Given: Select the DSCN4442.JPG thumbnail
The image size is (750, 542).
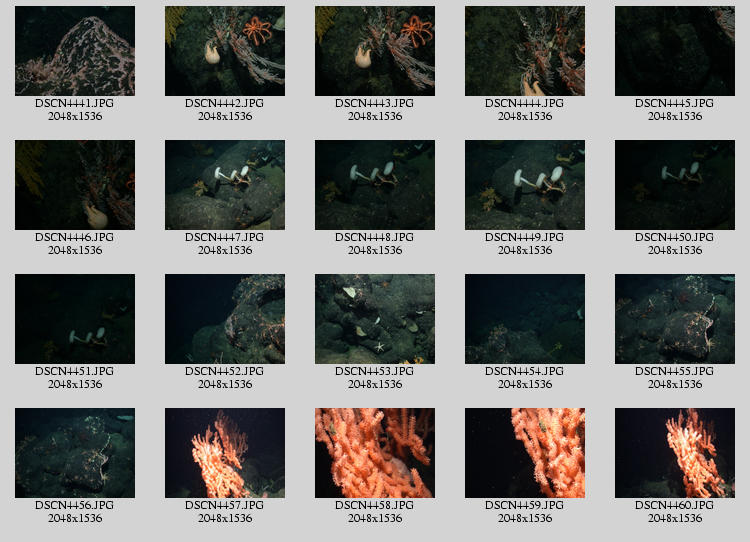Looking at the screenshot, I should click(x=225, y=51).
